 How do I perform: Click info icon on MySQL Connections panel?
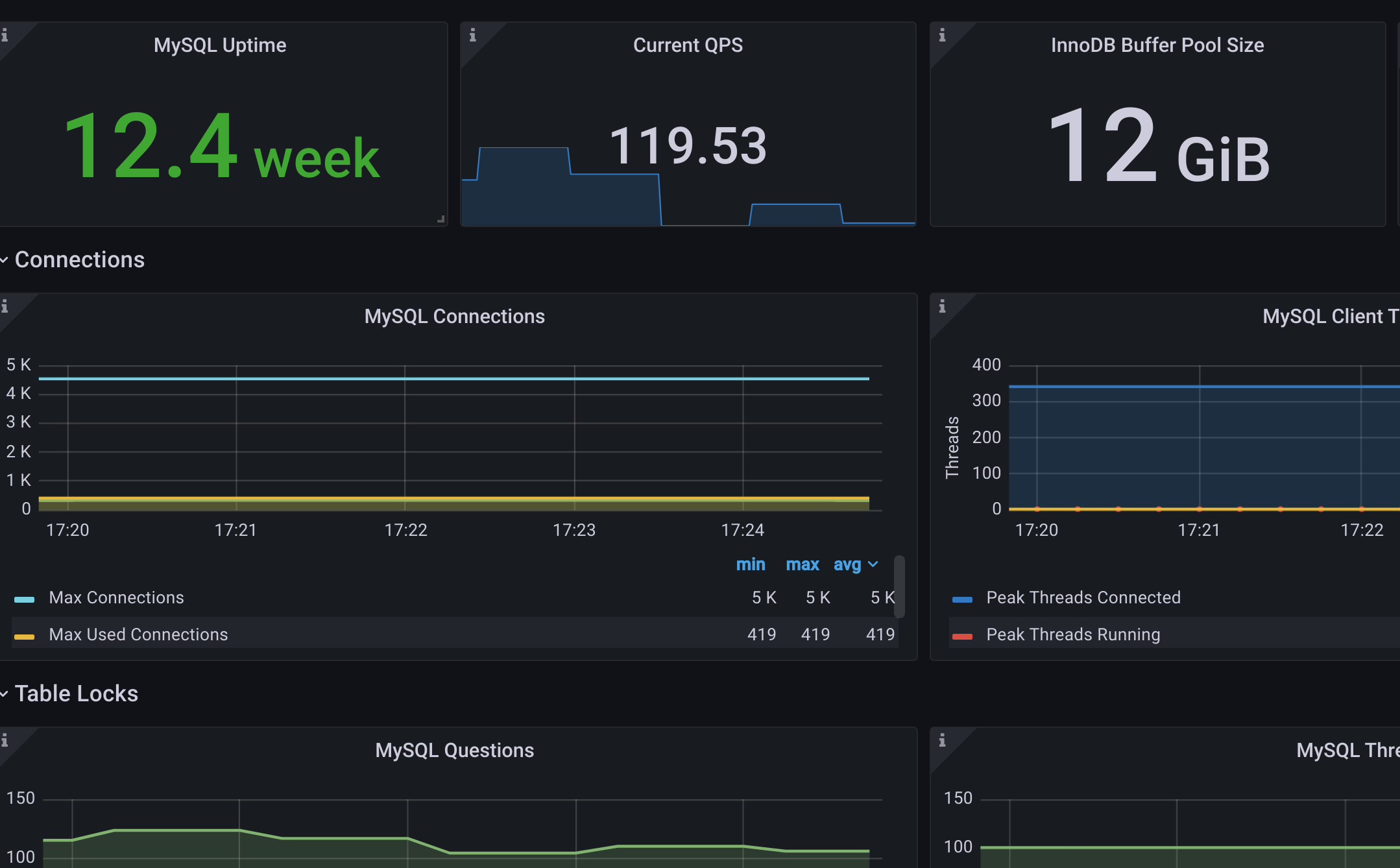[5, 306]
